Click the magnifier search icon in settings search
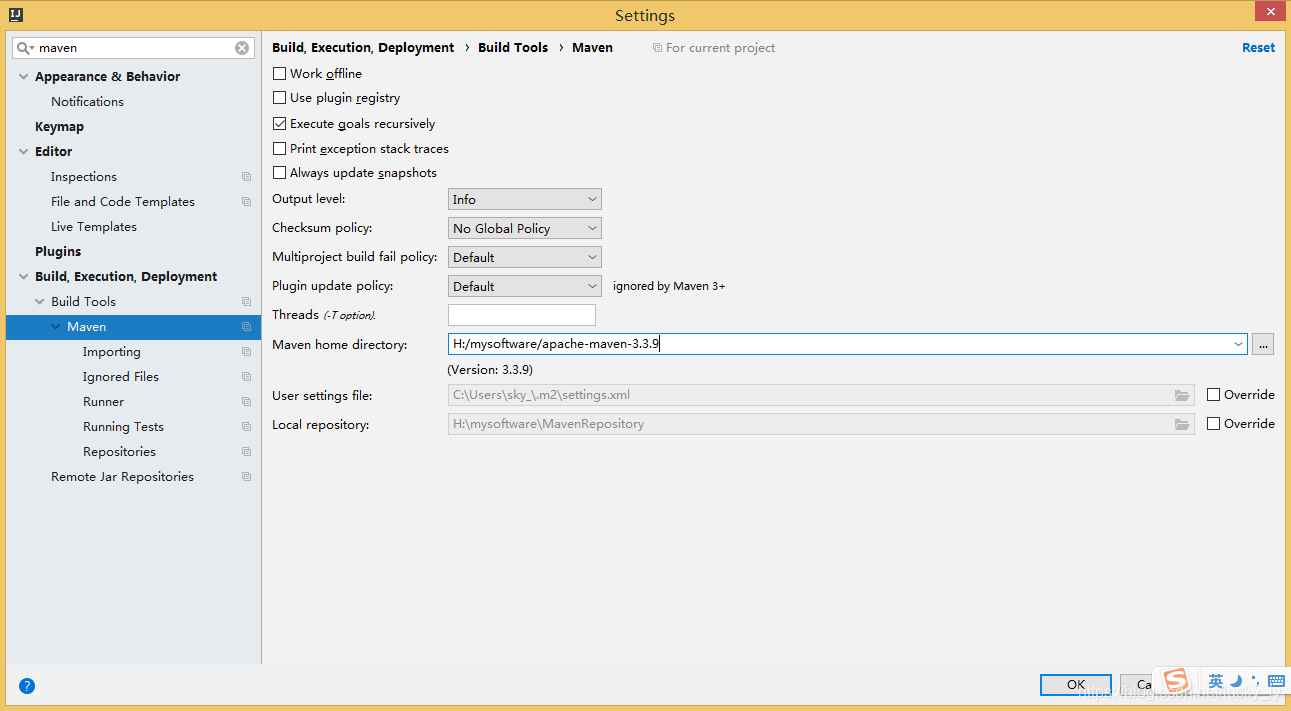Image resolution: width=1291 pixels, height=711 pixels. click(x=24, y=48)
